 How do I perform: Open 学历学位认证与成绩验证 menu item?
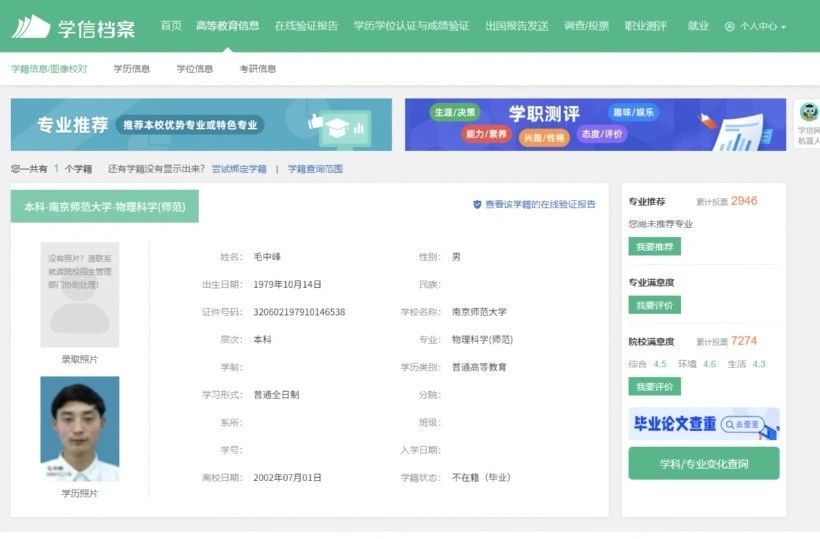[x=411, y=26]
